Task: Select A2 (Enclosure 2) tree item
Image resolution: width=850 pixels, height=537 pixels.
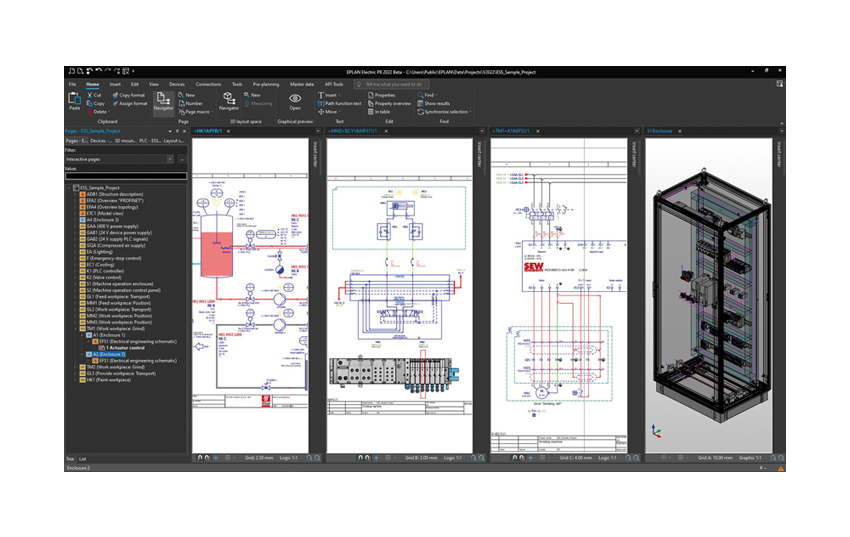Action: click(x=109, y=354)
